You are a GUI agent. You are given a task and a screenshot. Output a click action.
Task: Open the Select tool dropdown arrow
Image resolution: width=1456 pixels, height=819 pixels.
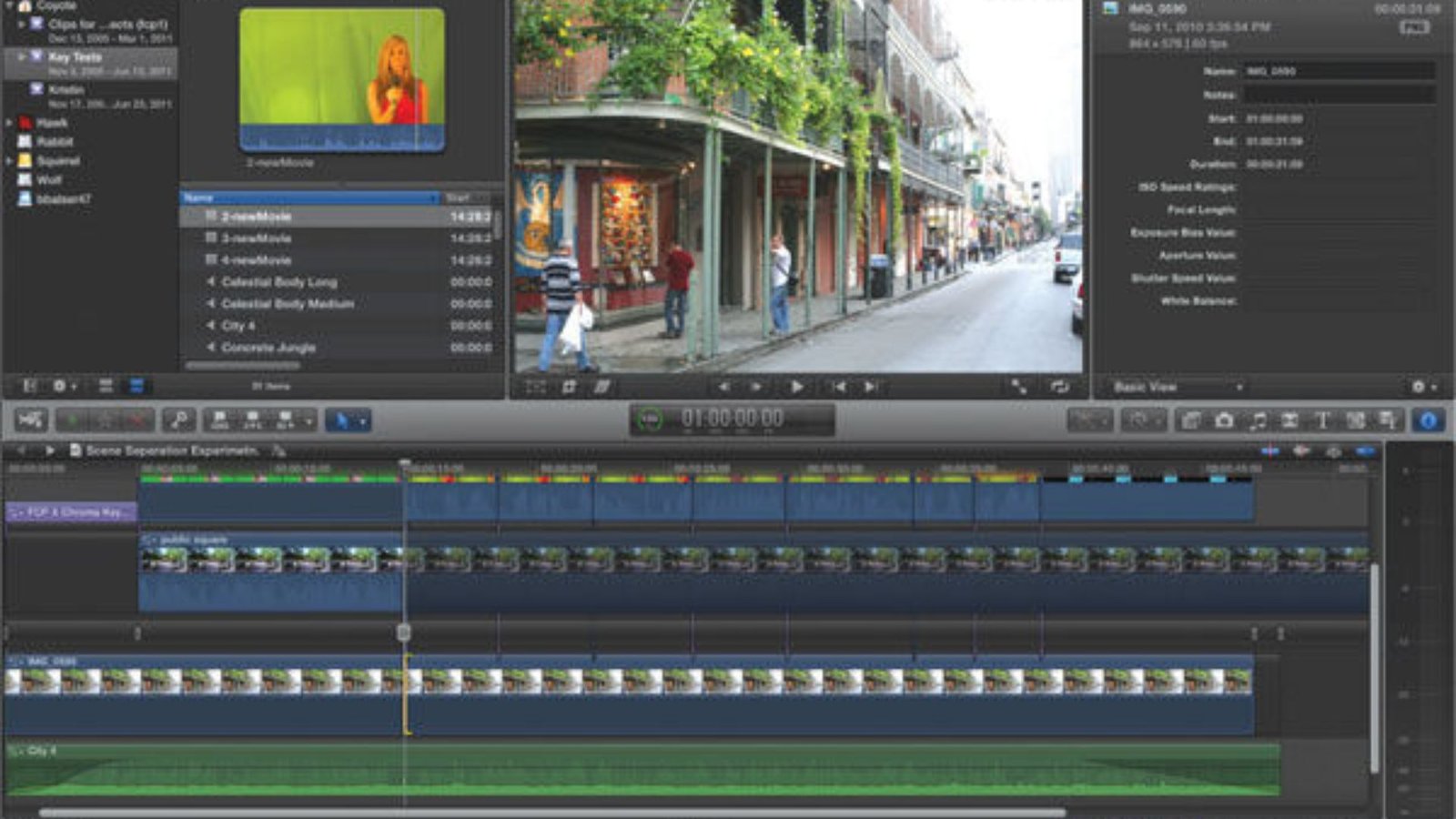pos(363,421)
